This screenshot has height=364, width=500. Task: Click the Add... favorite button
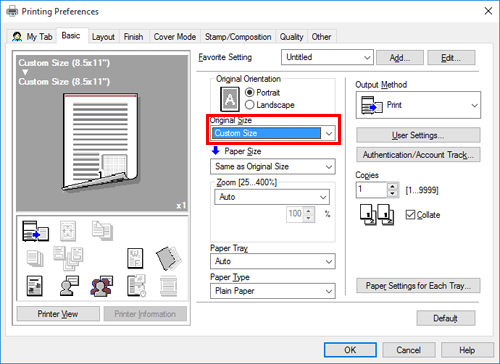[400, 58]
